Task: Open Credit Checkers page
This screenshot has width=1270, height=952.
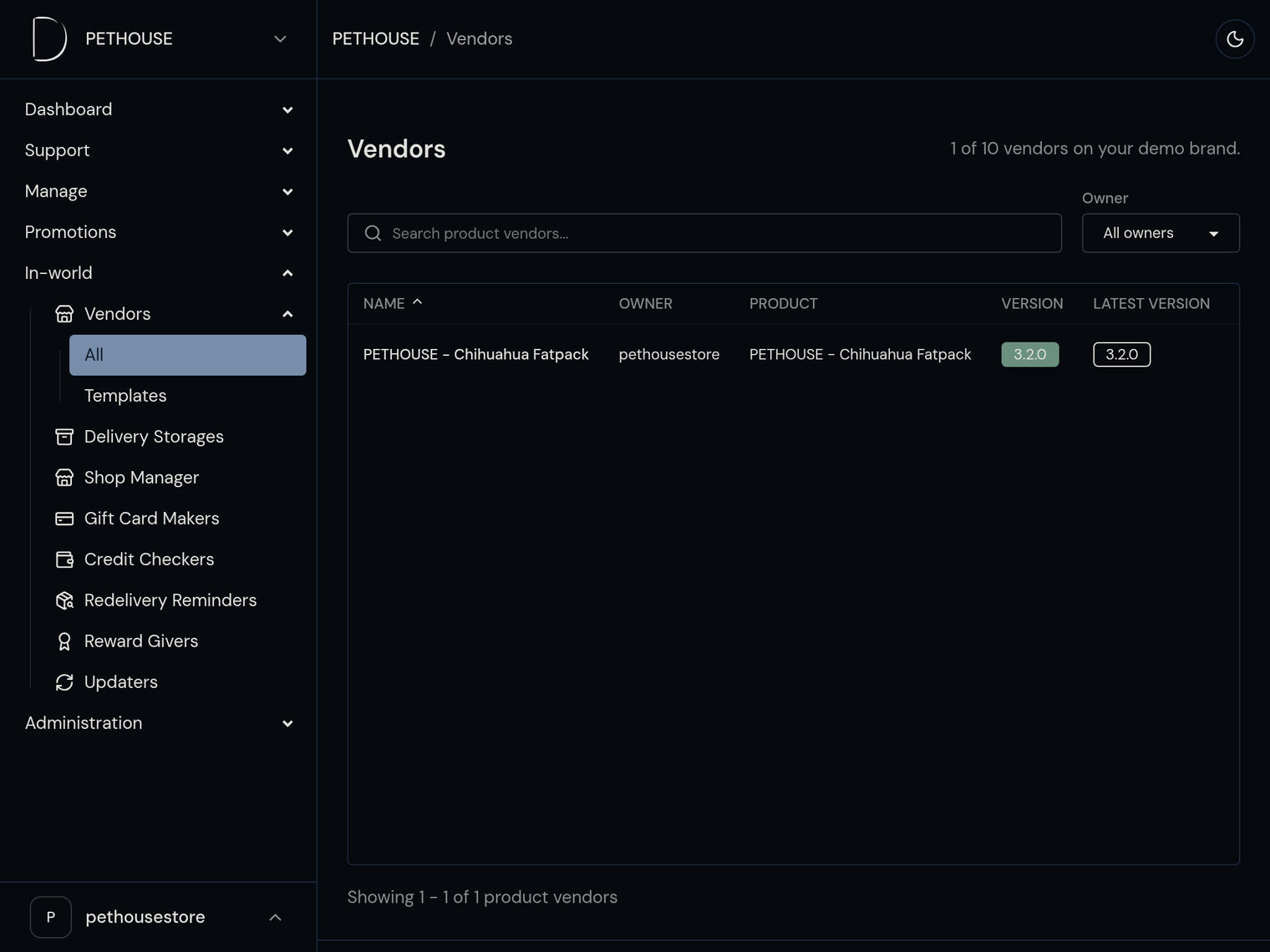Action: point(149,560)
